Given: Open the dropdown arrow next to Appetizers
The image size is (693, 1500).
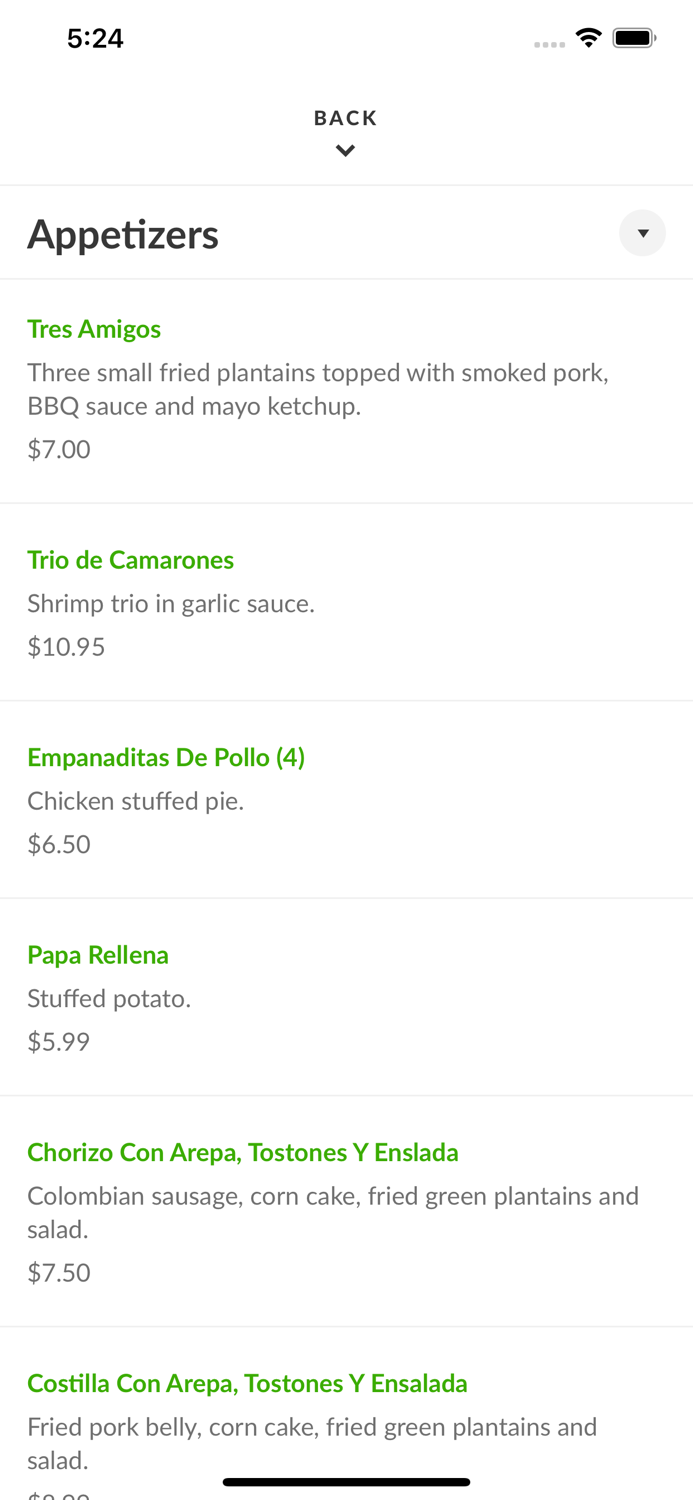Looking at the screenshot, I should tap(643, 233).
